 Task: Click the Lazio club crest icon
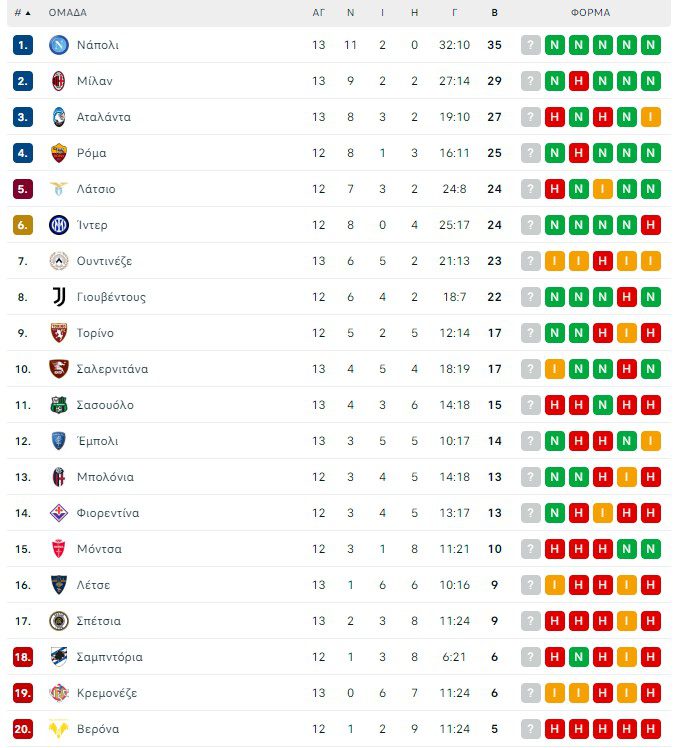point(58,189)
